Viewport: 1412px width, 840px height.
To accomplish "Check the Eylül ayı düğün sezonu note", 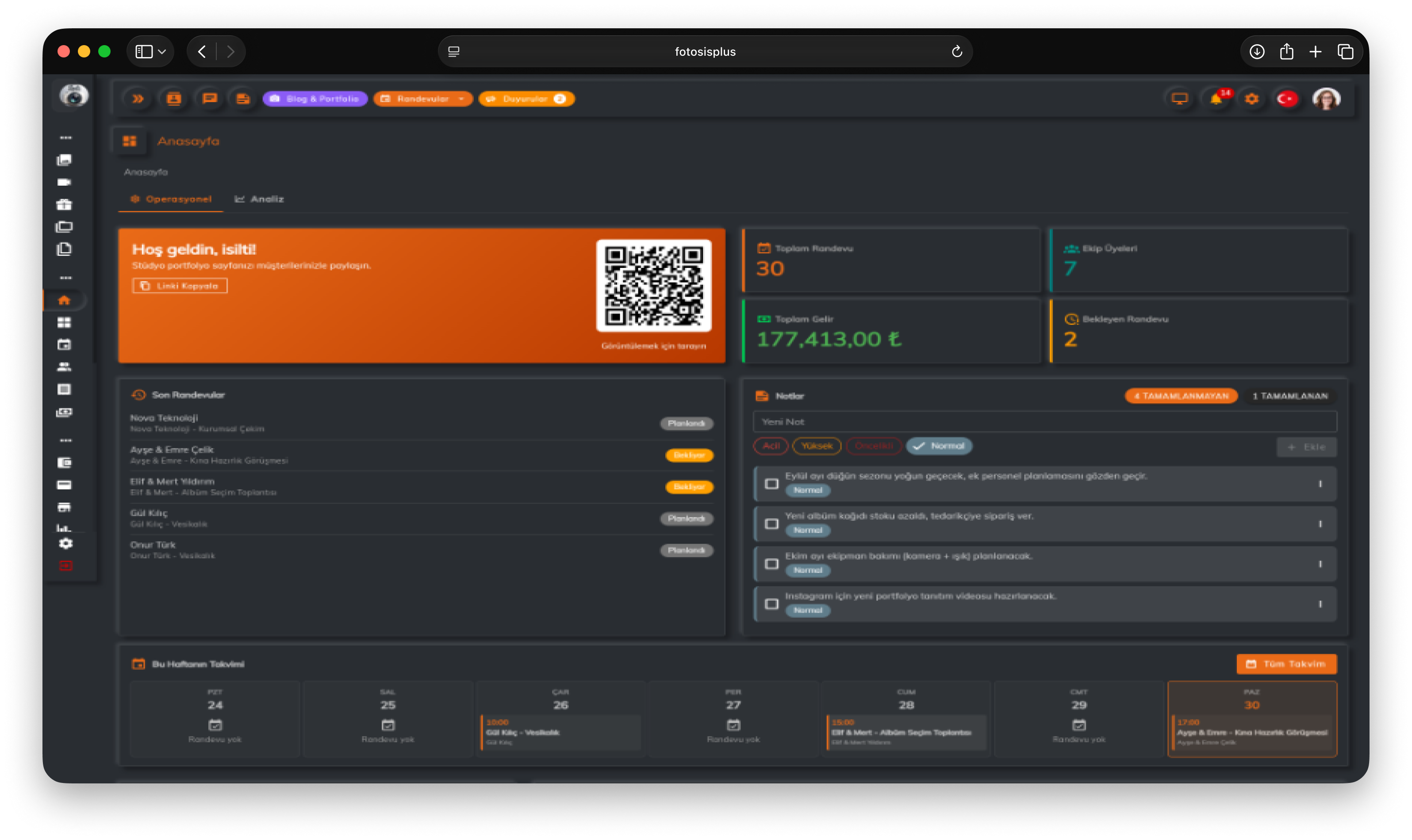I will [771, 484].
